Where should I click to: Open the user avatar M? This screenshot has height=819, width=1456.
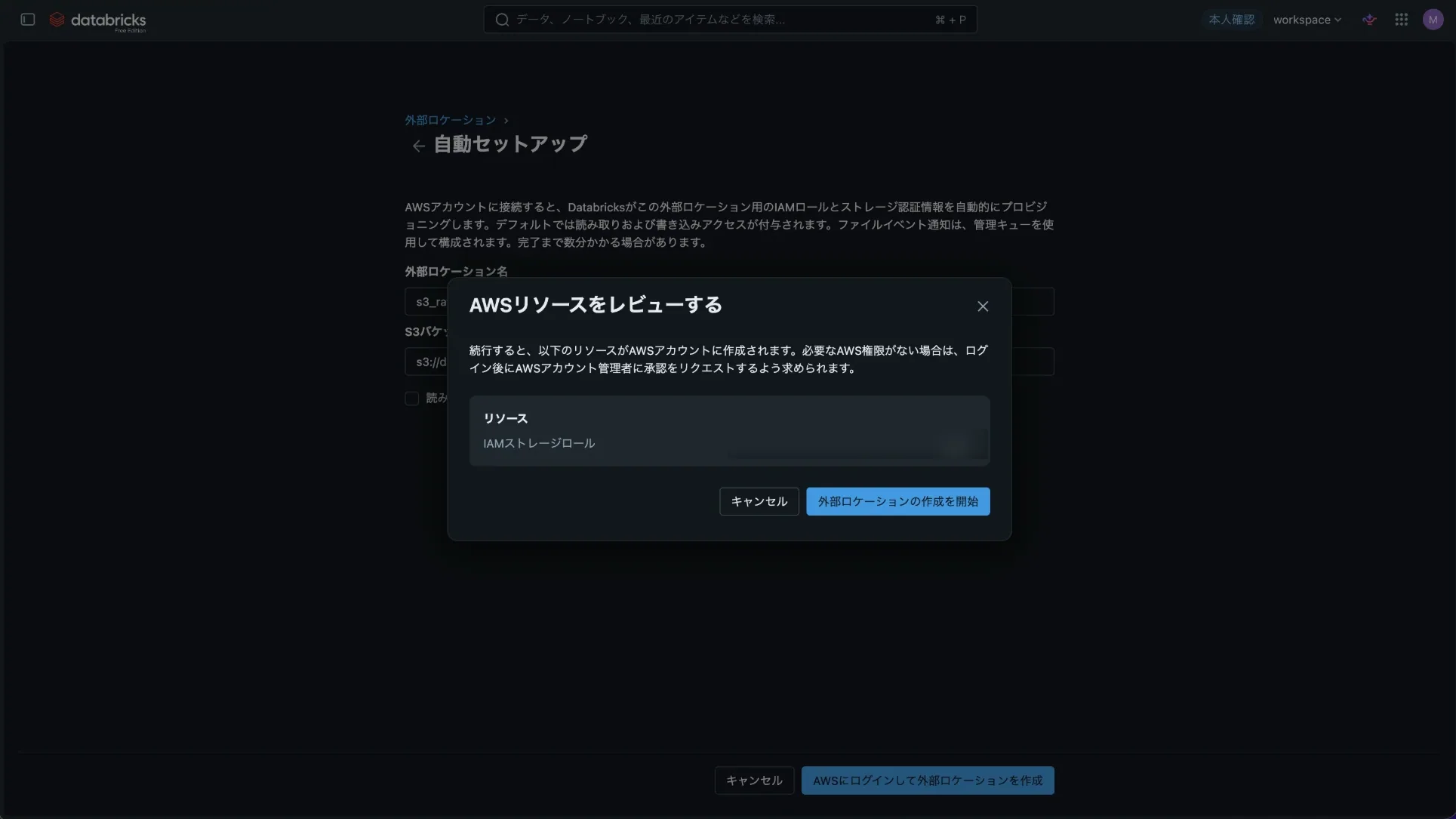tap(1433, 20)
